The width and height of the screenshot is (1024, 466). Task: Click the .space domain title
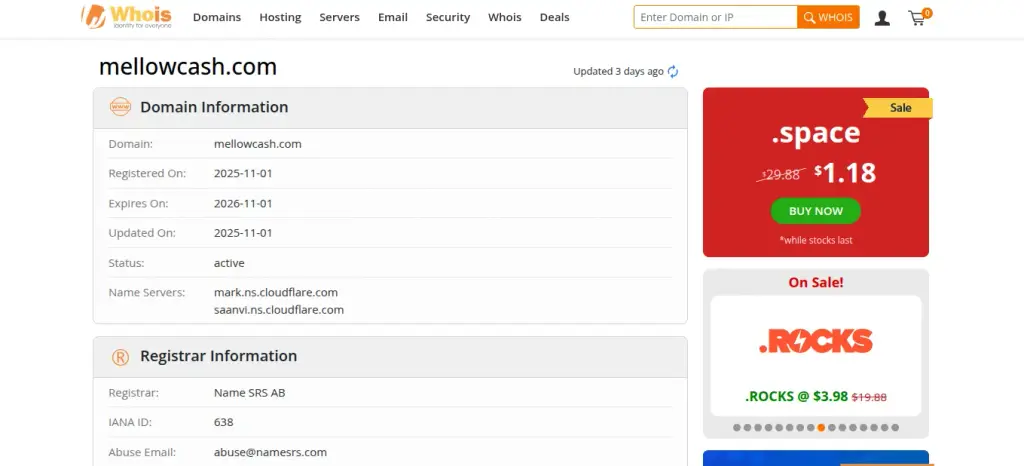coord(816,133)
